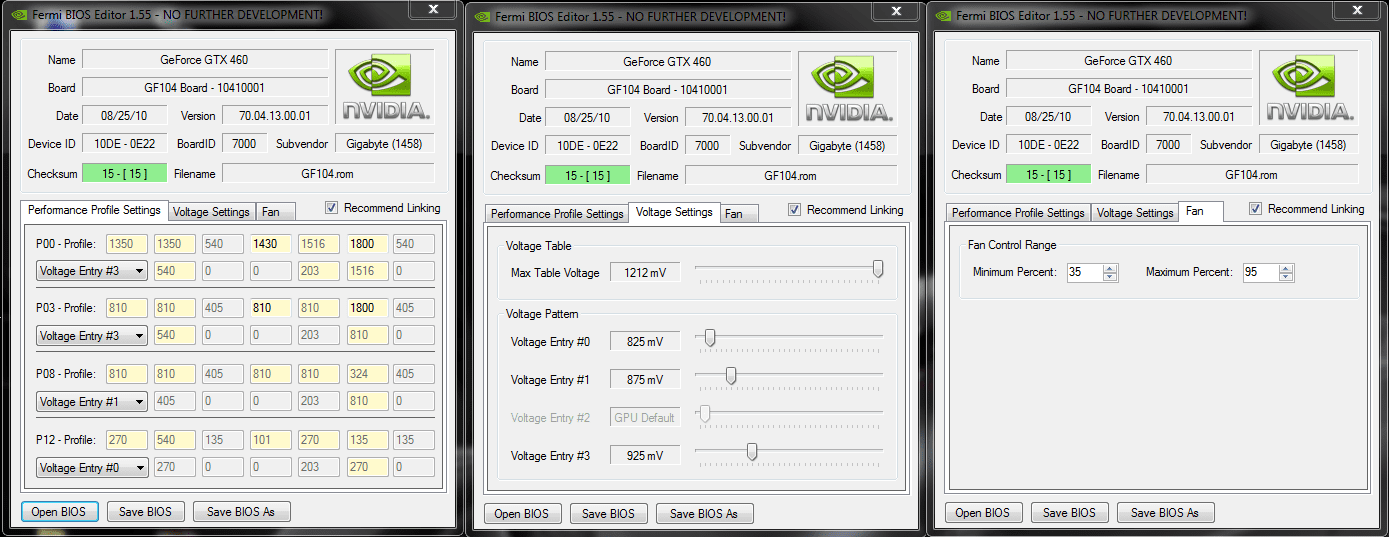Click Save BIOS in Performance Profile window
Screen dimensions: 1389x537
click(145, 511)
